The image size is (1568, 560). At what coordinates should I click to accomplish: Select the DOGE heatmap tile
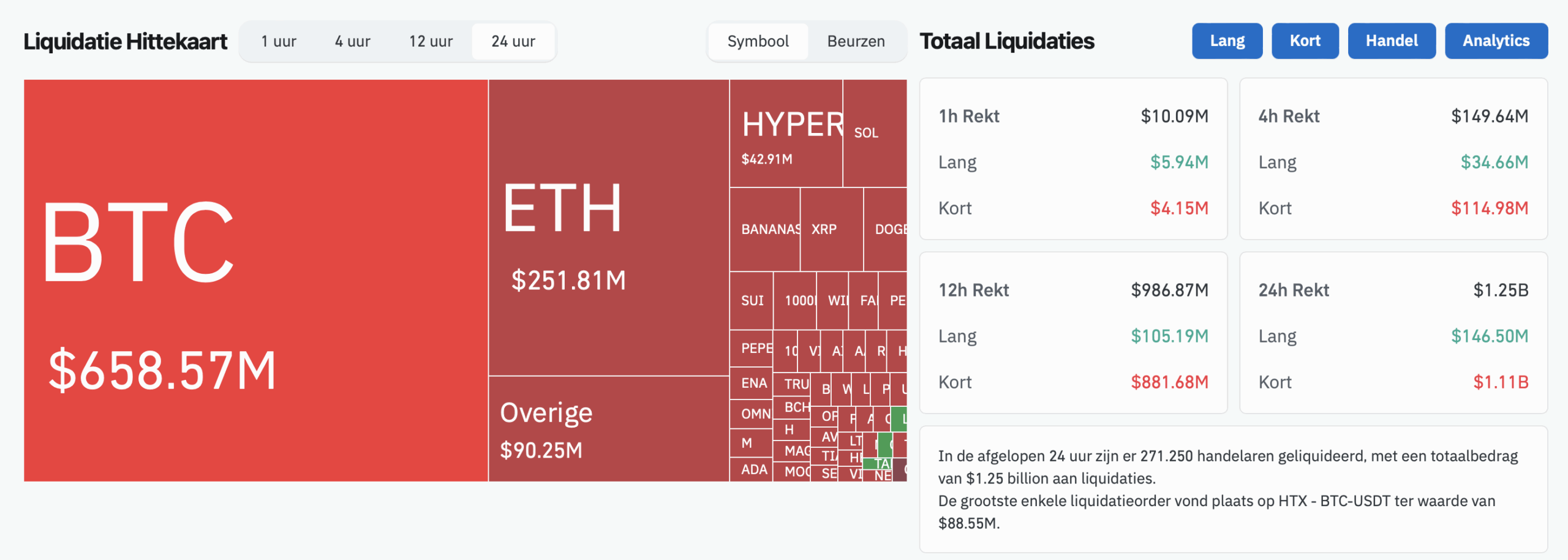coord(886,229)
